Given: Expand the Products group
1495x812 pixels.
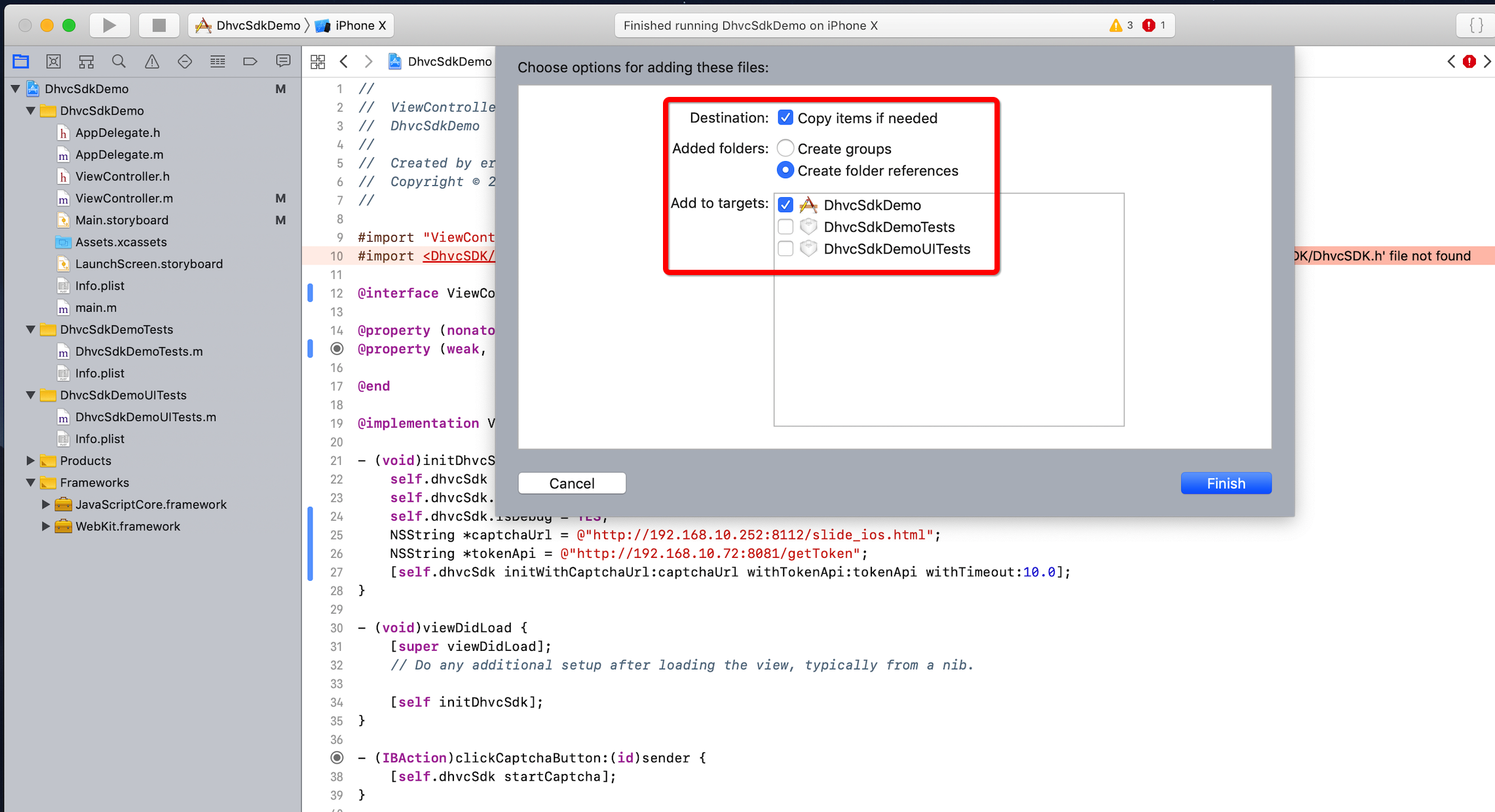Looking at the screenshot, I should point(31,460).
